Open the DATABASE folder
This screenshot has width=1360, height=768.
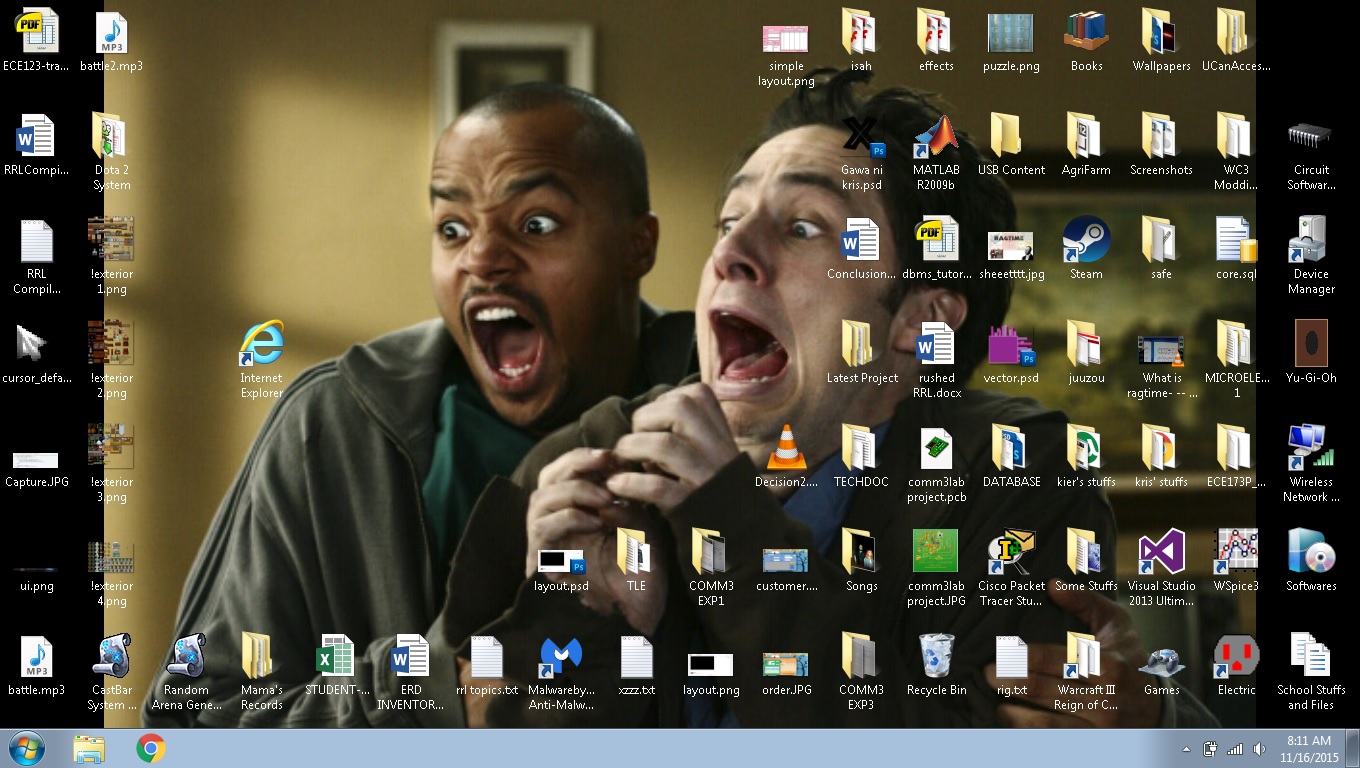pos(1011,449)
